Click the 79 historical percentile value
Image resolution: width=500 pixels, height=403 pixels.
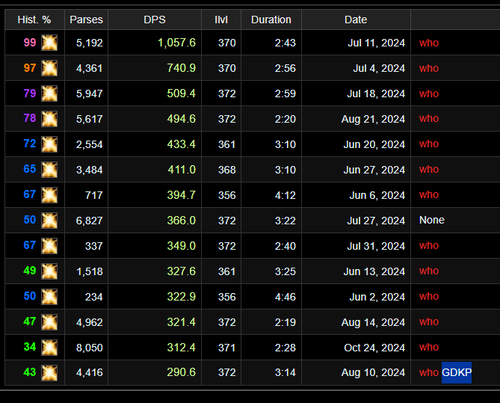pos(30,93)
